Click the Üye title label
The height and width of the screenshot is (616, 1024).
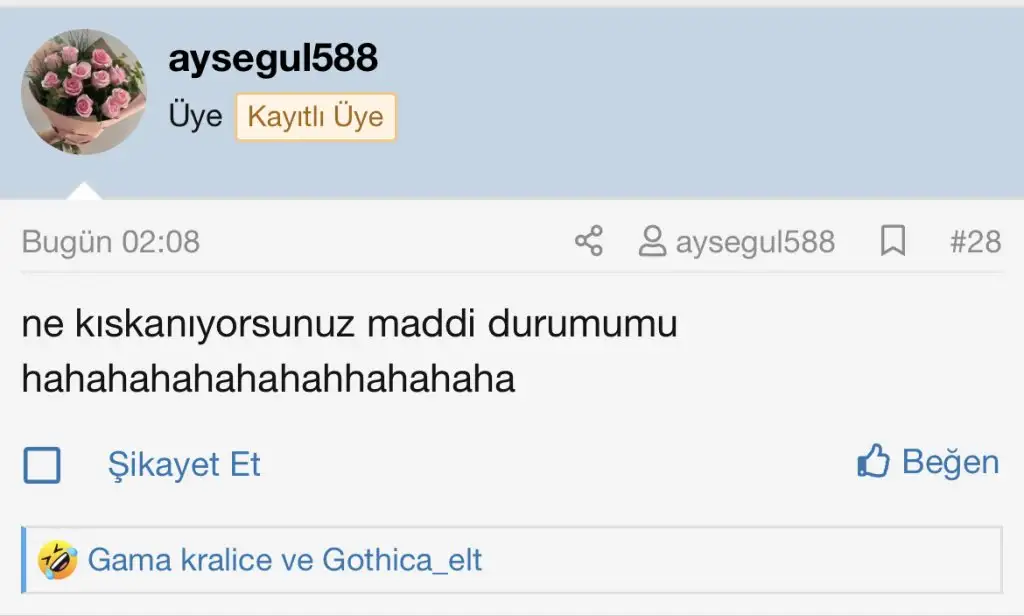point(195,116)
